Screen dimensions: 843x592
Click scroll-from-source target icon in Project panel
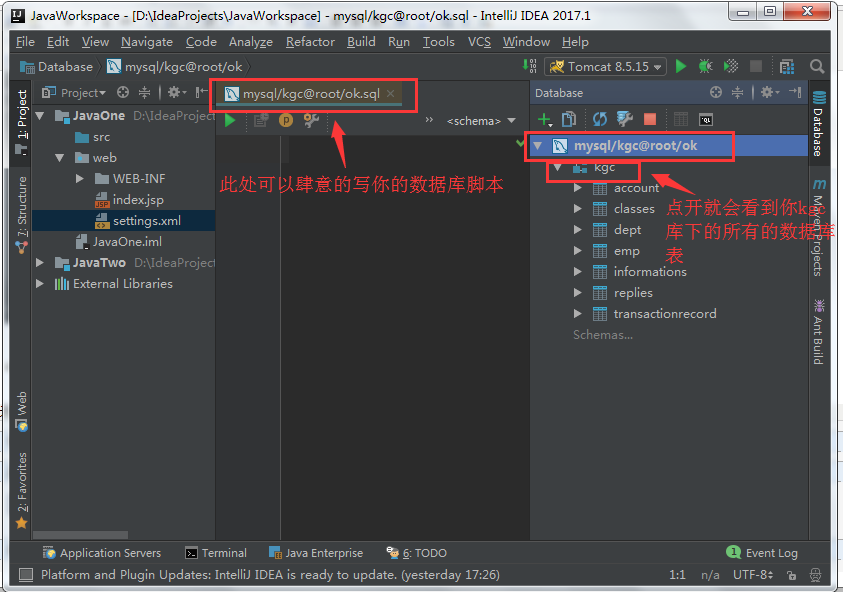123,92
